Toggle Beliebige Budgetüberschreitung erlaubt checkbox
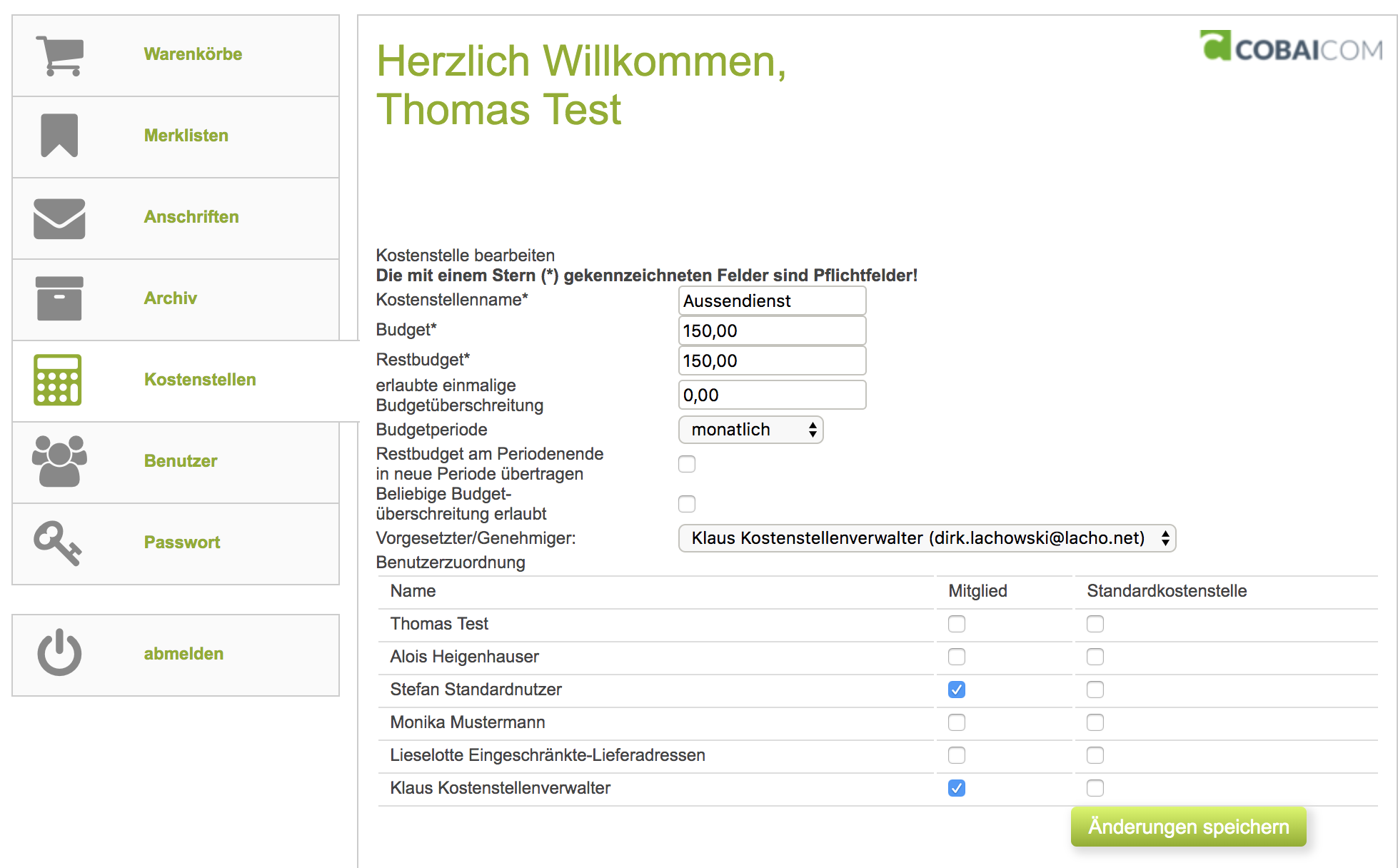The height and width of the screenshot is (868, 1398). coord(686,504)
